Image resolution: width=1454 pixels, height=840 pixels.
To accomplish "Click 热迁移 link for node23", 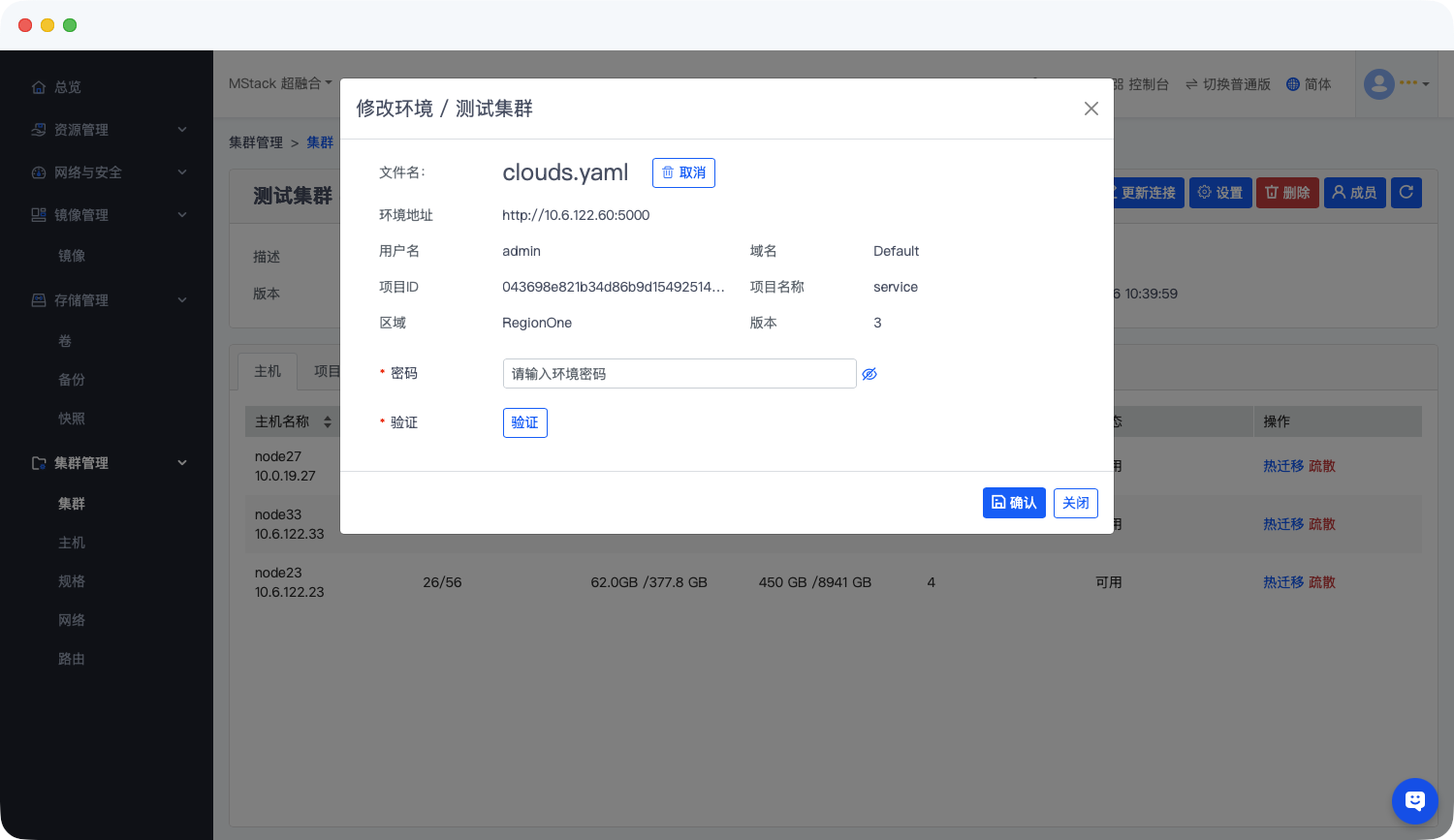I will click(1282, 582).
